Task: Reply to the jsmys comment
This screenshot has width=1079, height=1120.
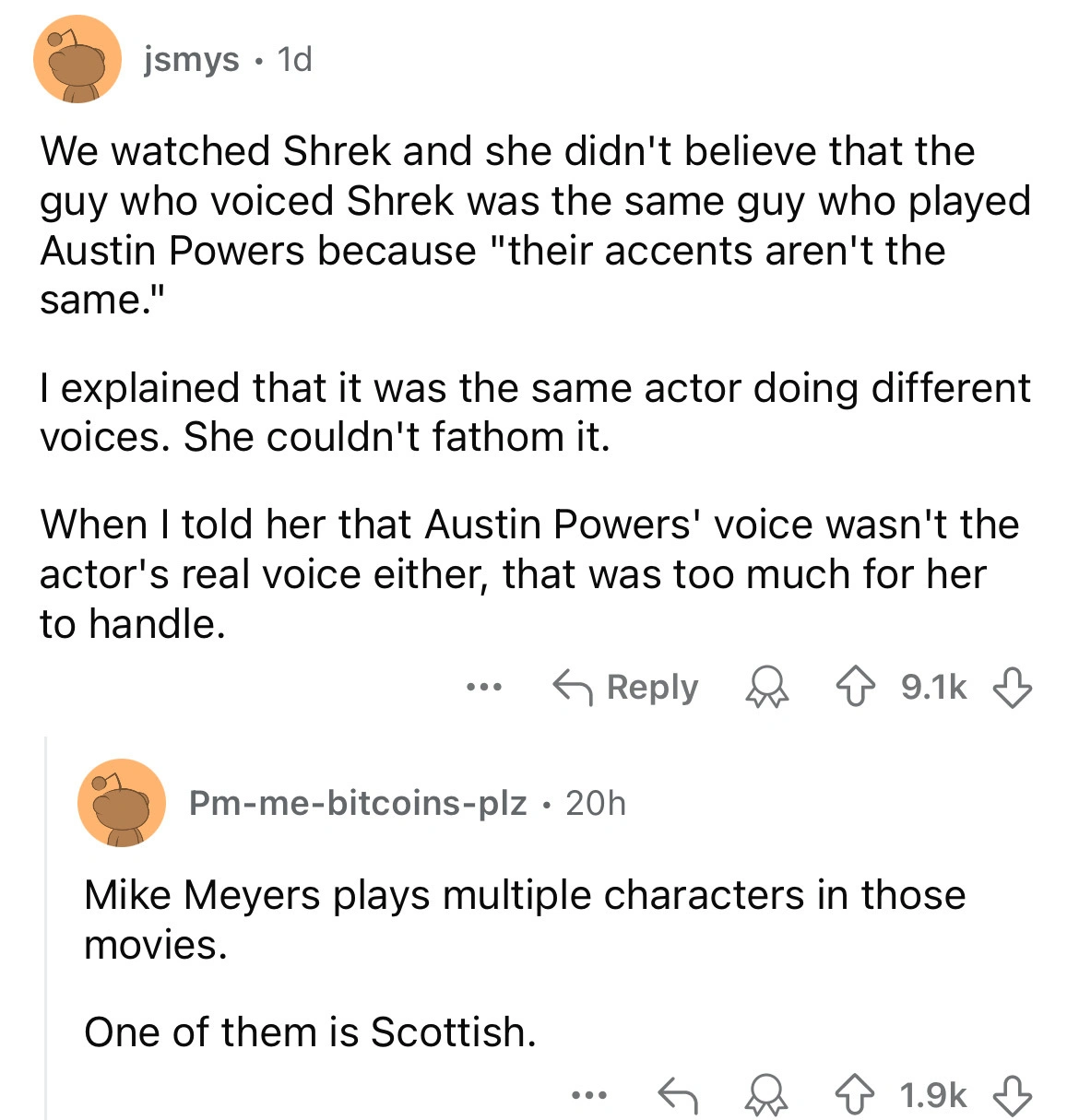Action: pos(626,688)
